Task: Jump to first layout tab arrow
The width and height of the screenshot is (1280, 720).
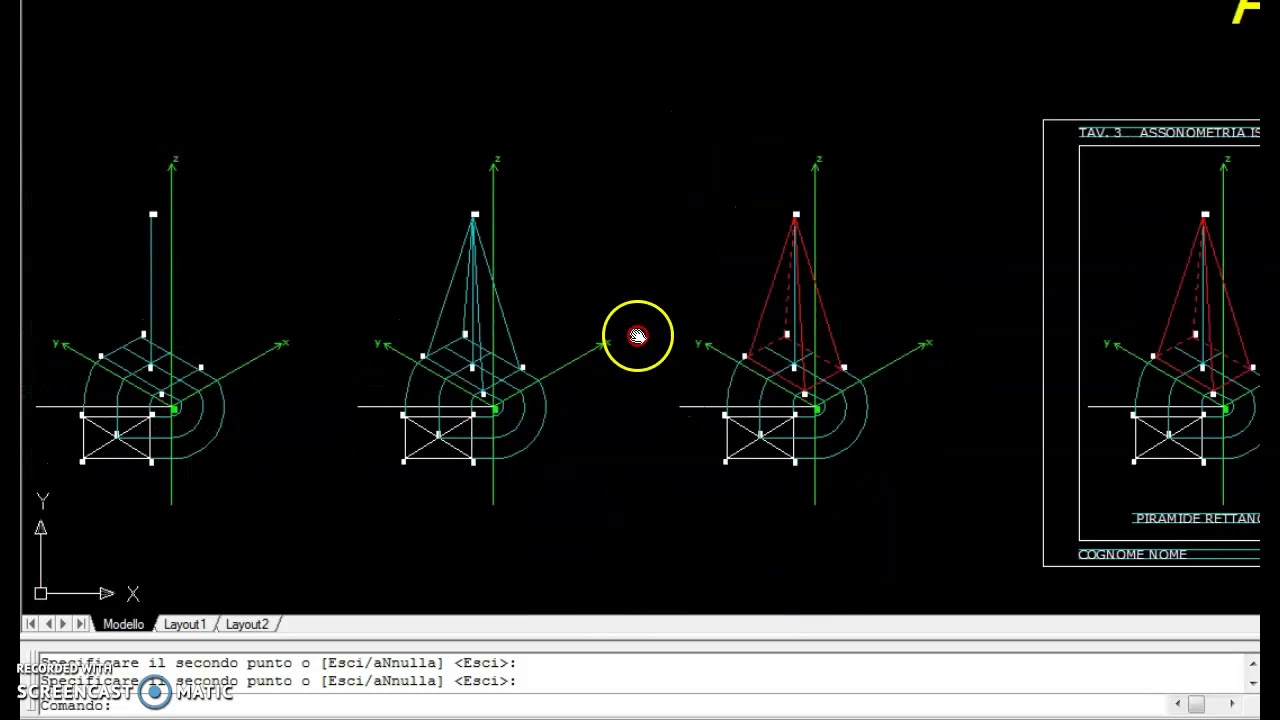Action: click(30, 624)
